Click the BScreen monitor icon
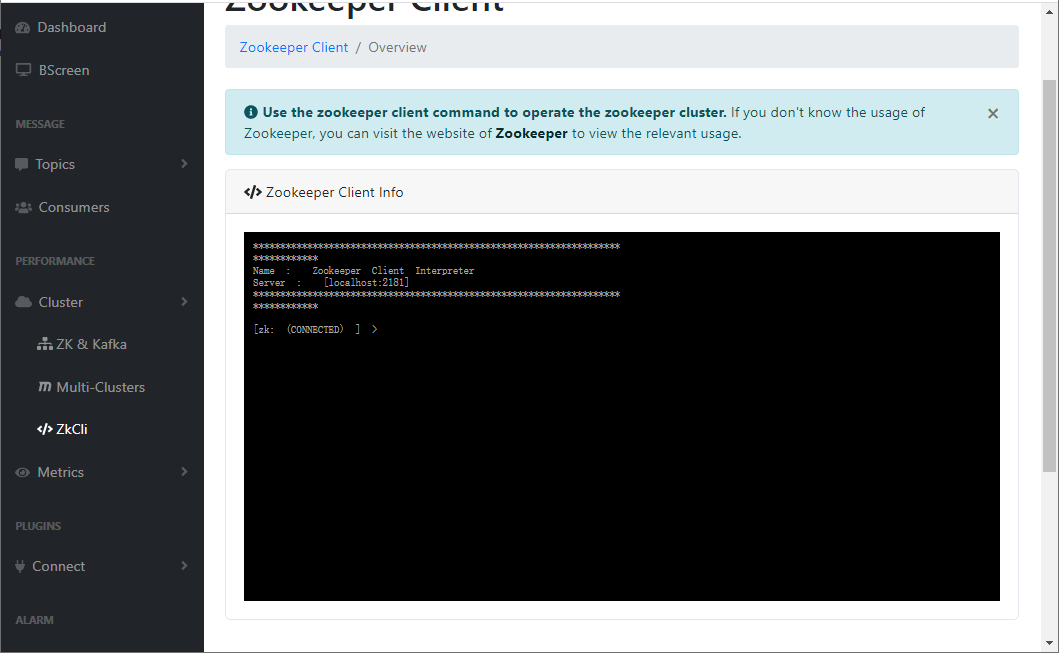 point(24,70)
